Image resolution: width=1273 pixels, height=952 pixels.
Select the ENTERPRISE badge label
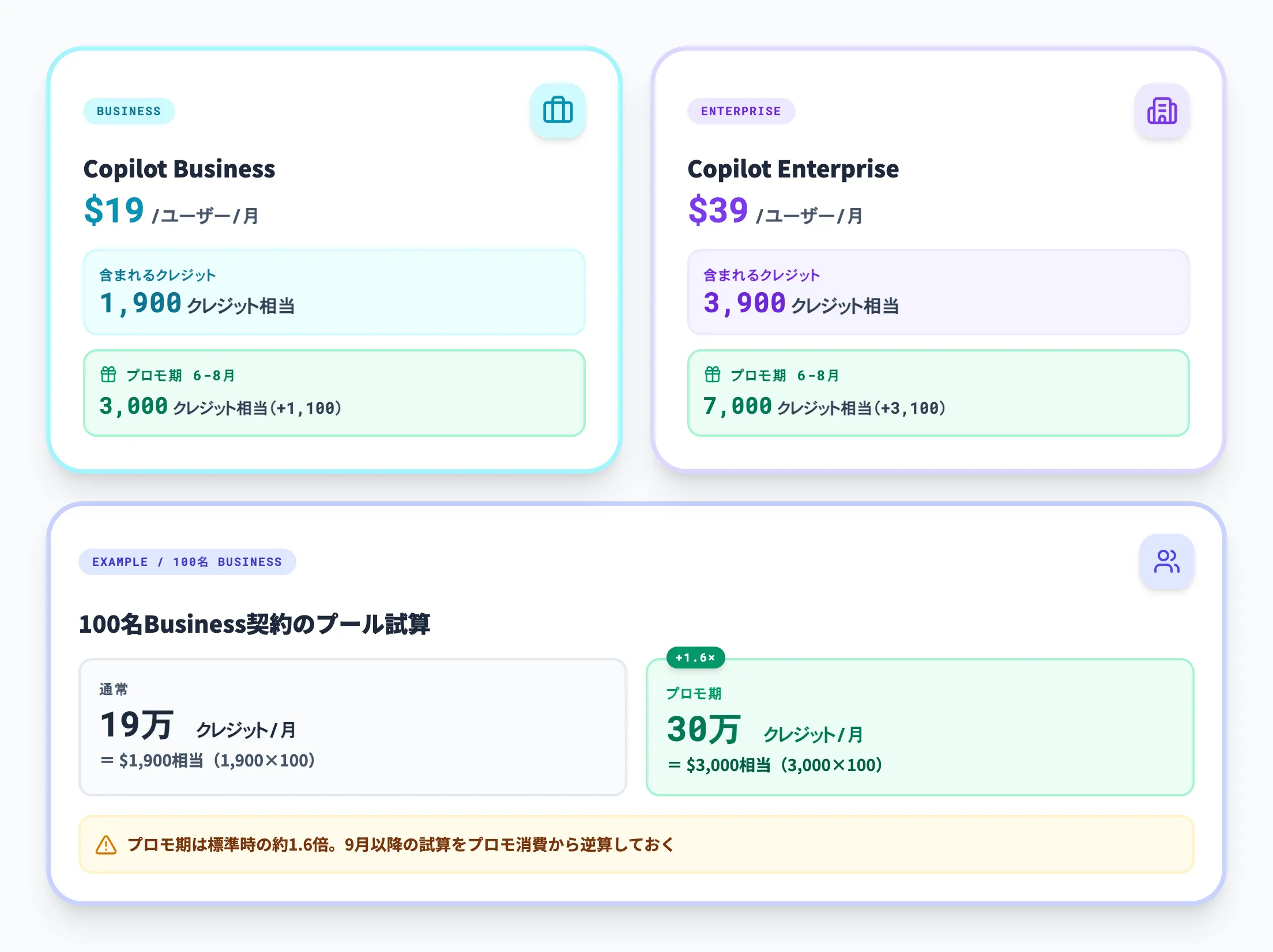tap(741, 111)
